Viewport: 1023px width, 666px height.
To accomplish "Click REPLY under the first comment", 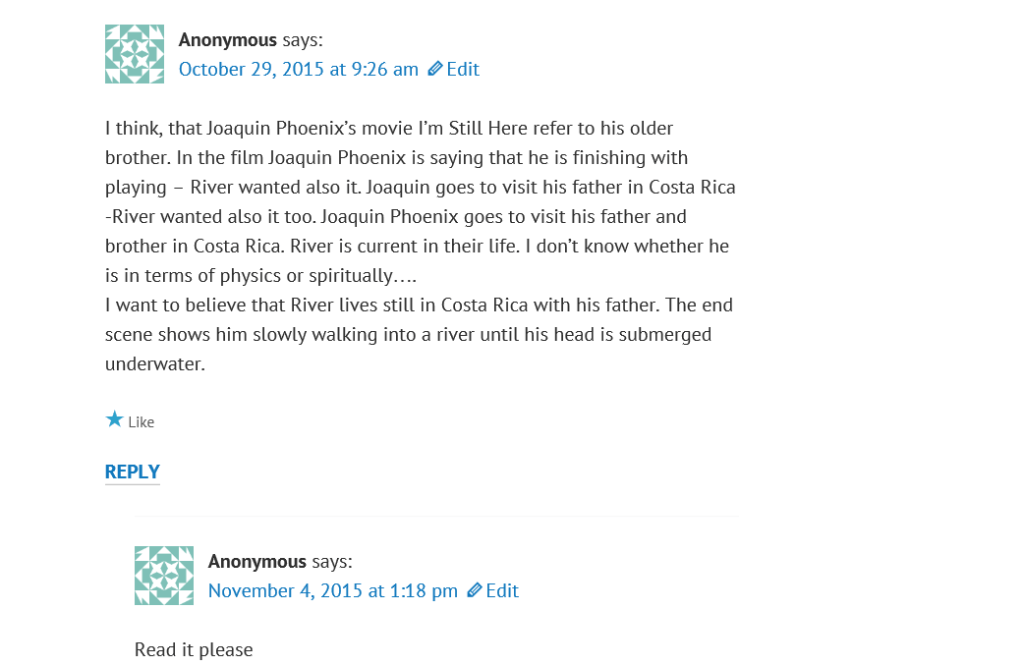I will click(132, 472).
